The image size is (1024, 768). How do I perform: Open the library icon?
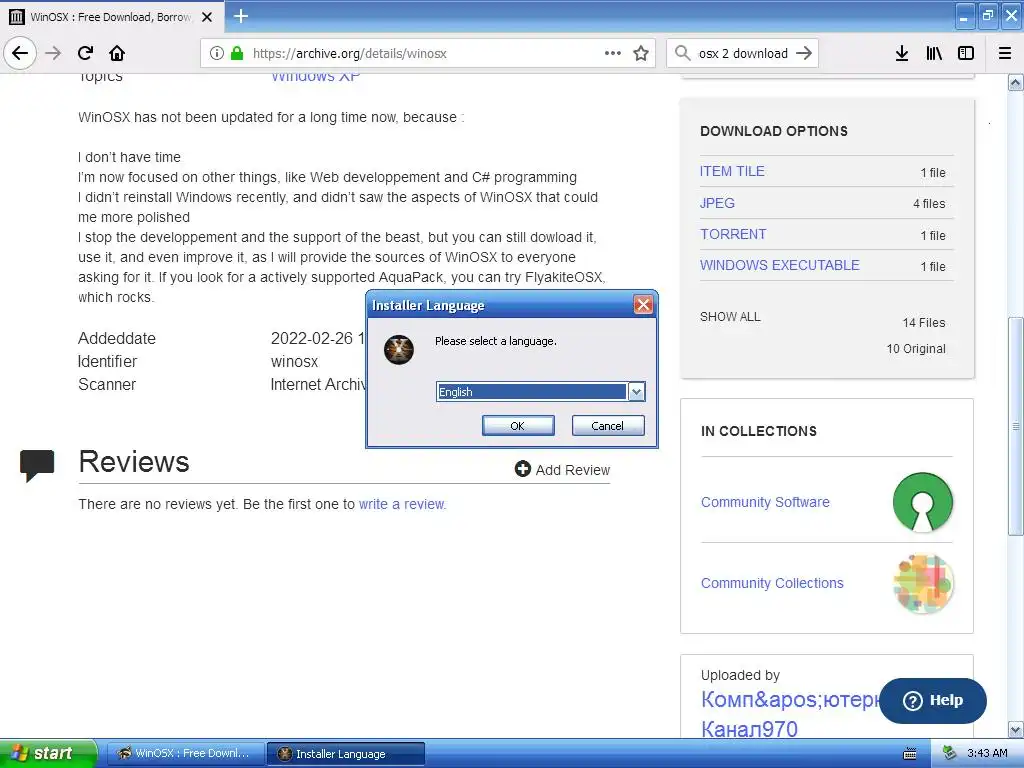pyautogui.click(x=934, y=53)
